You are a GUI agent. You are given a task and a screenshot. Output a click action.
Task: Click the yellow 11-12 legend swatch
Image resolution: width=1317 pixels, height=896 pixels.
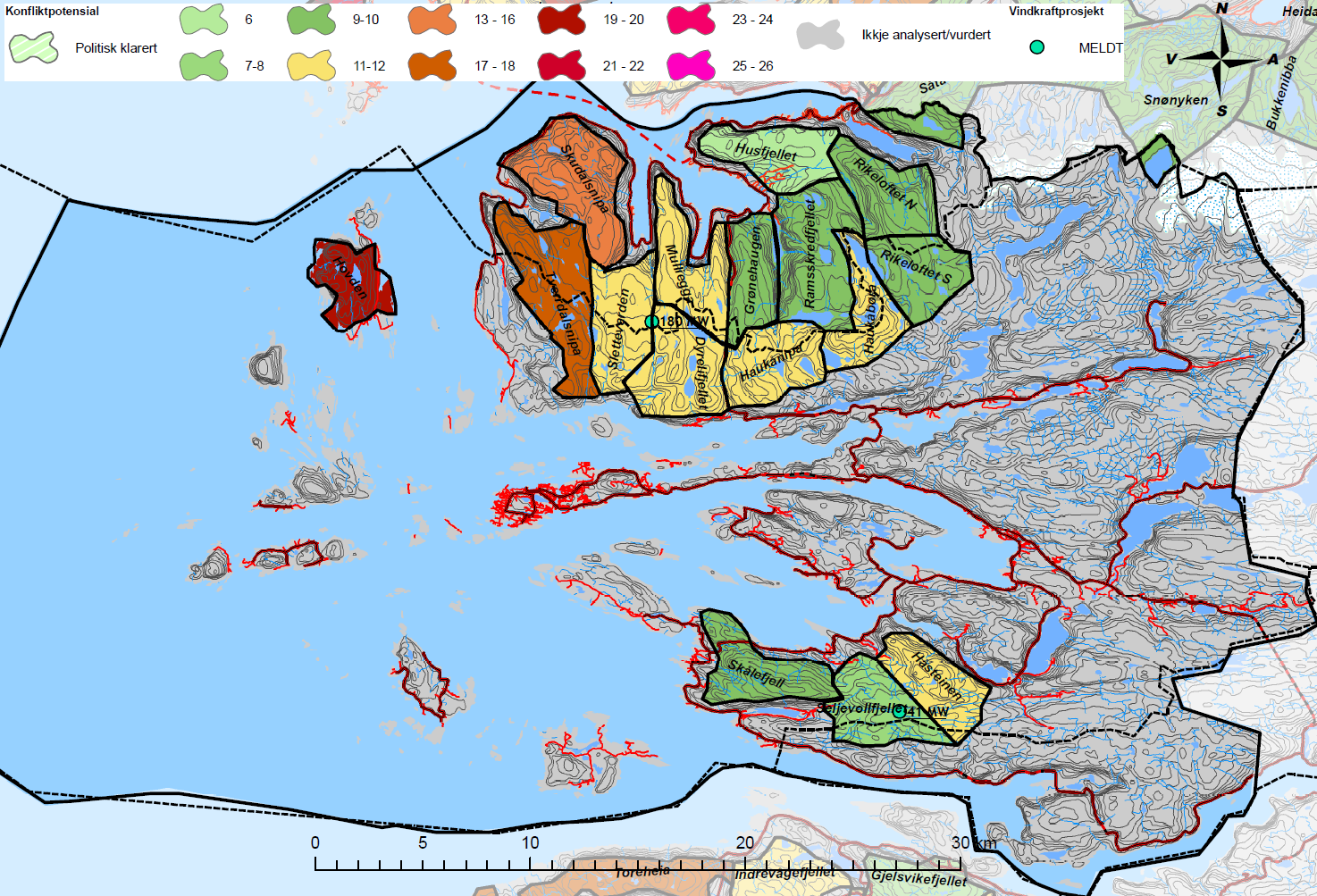[x=311, y=65]
